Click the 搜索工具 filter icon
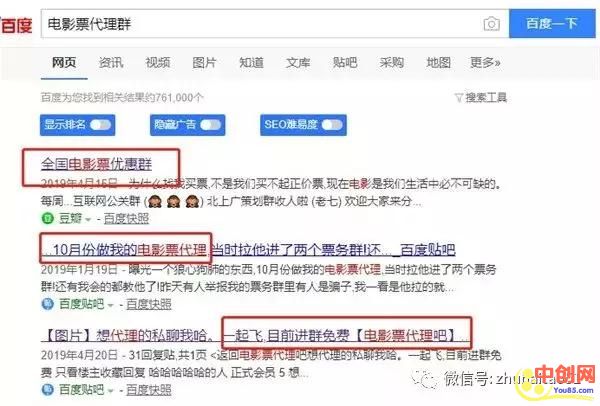The height and width of the screenshot is (406, 600). 458,98
